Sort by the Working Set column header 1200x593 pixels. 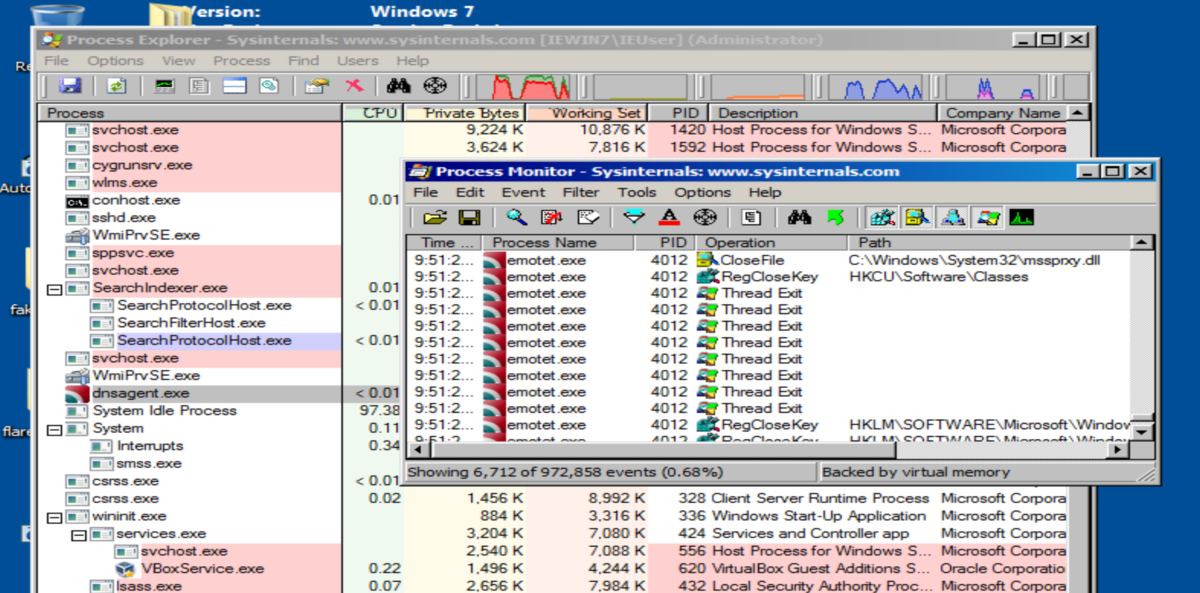coord(586,113)
